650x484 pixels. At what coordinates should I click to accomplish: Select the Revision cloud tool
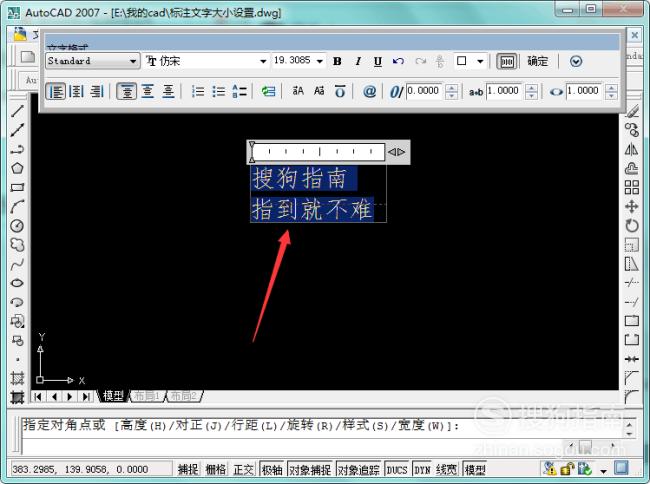click(17, 245)
